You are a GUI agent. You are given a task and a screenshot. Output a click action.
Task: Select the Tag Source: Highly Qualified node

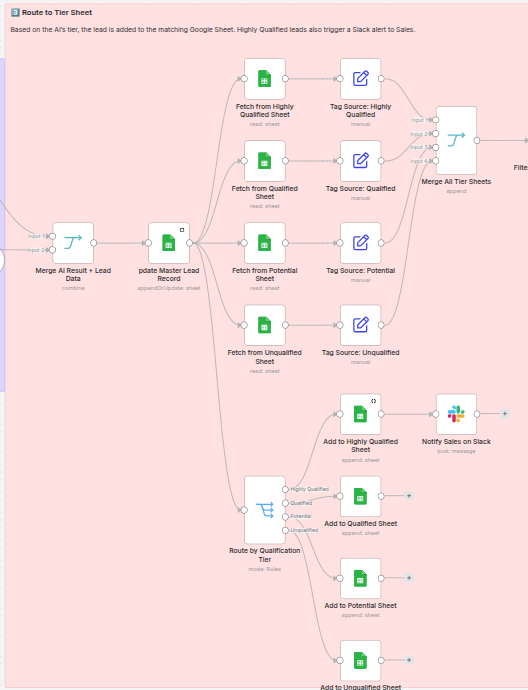pyautogui.click(x=360, y=79)
